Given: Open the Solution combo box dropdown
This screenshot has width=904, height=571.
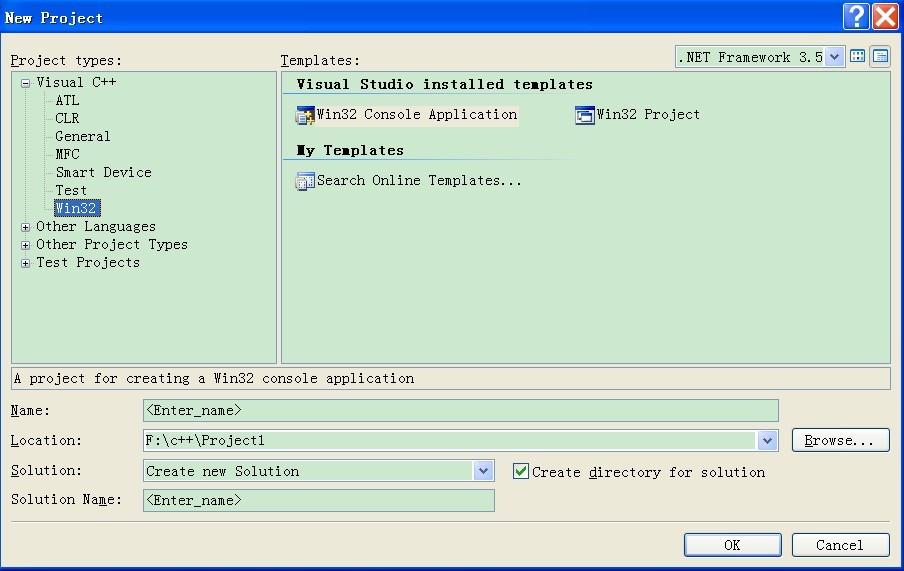Looking at the screenshot, I should coord(483,471).
